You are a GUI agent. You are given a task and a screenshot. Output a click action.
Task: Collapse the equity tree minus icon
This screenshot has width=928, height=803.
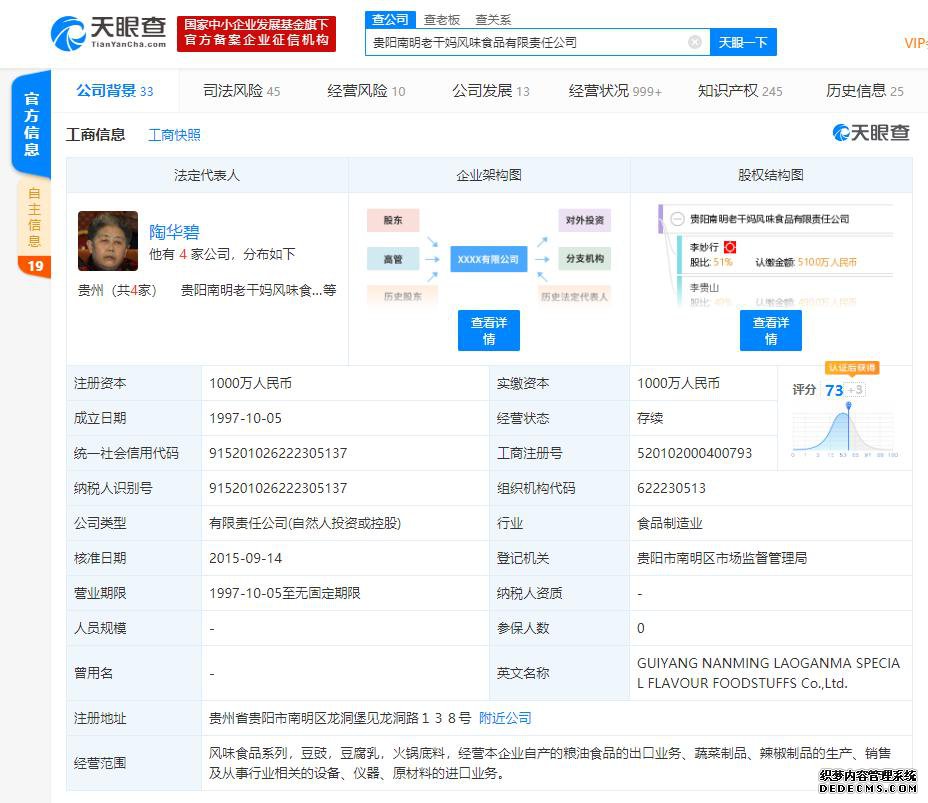pos(677,219)
